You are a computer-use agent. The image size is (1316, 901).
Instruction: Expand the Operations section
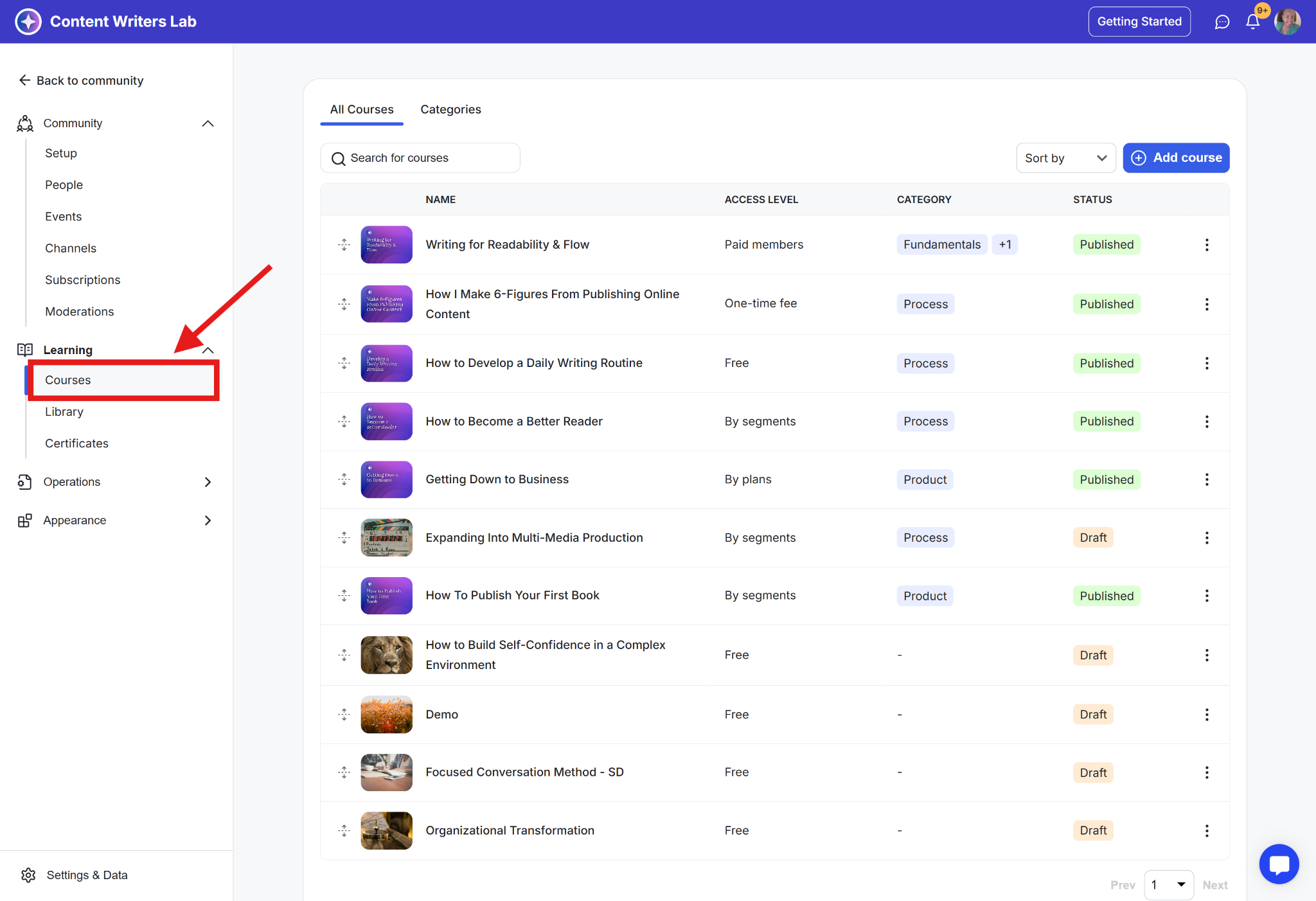click(208, 482)
